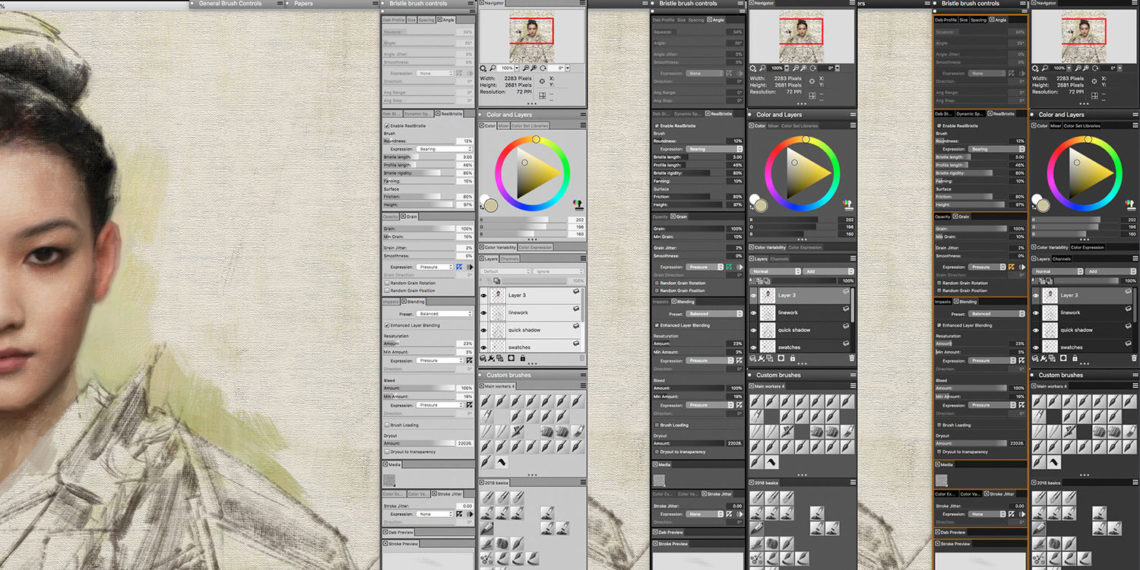Open RealBristle Expression Bearing dropdown, light theme

pyautogui.click(x=444, y=149)
